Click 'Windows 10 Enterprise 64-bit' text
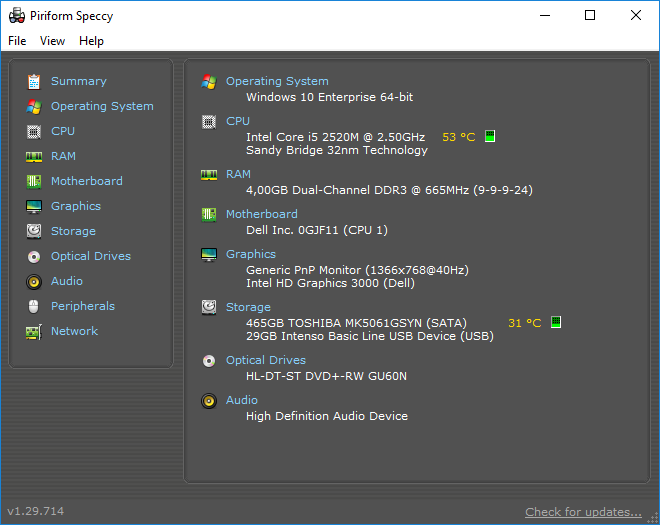Viewport: 660px width, 525px height. pyautogui.click(x=330, y=97)
